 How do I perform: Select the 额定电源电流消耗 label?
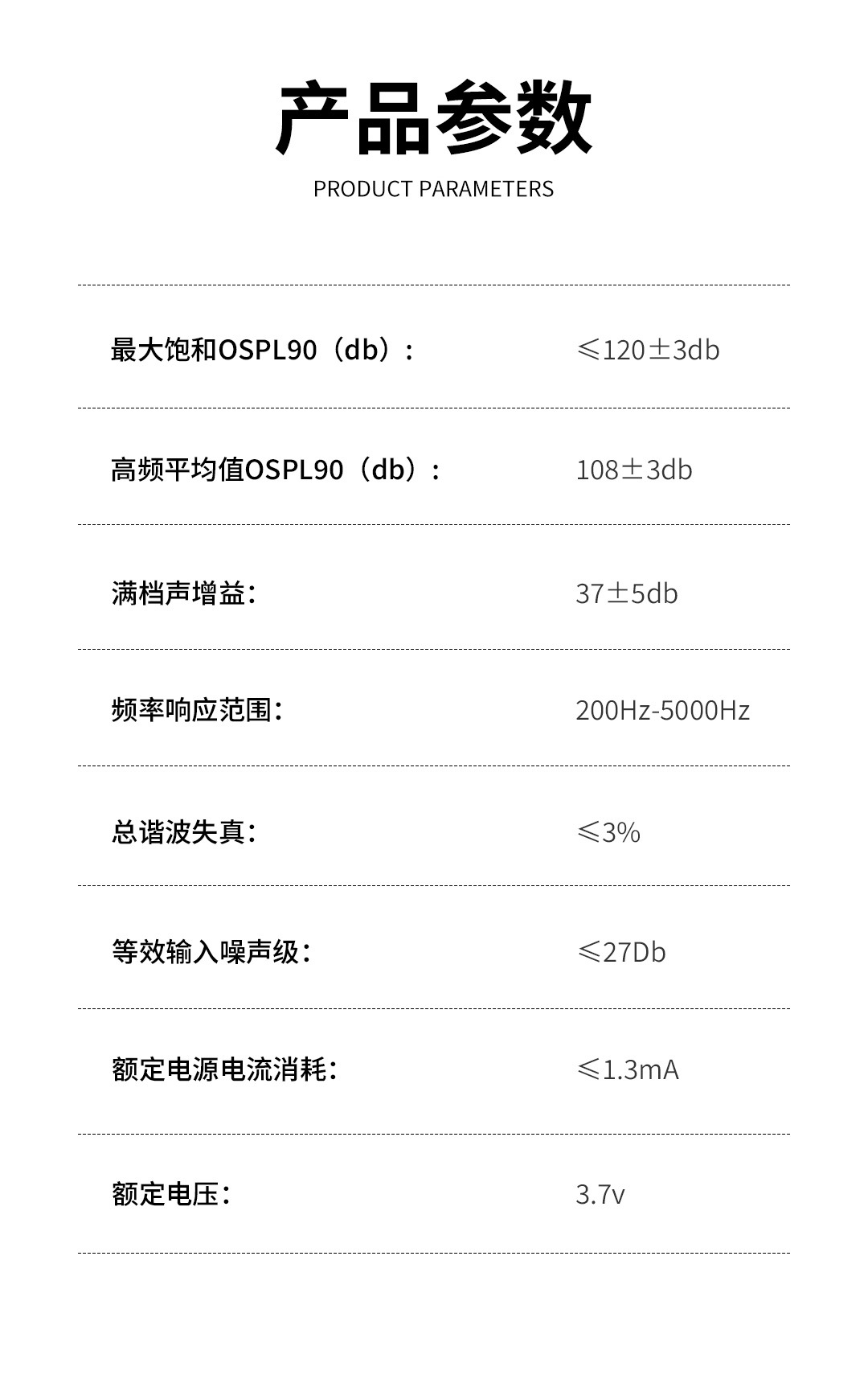224,1069
